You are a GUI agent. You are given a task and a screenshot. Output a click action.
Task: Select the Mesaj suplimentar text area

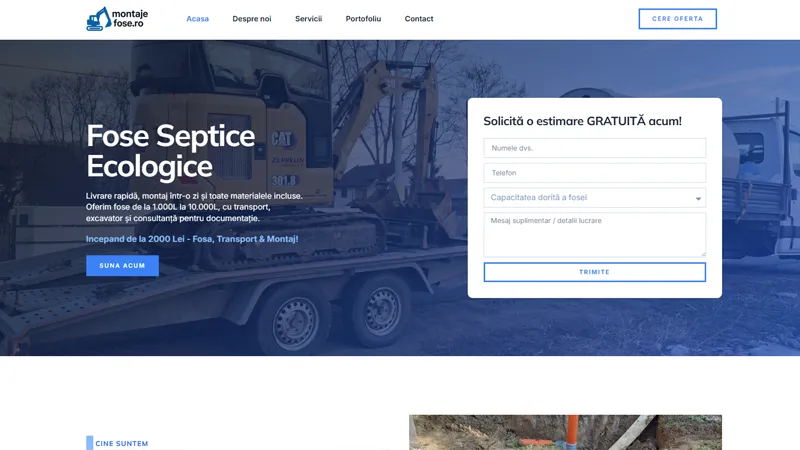(x=594, y=234)
